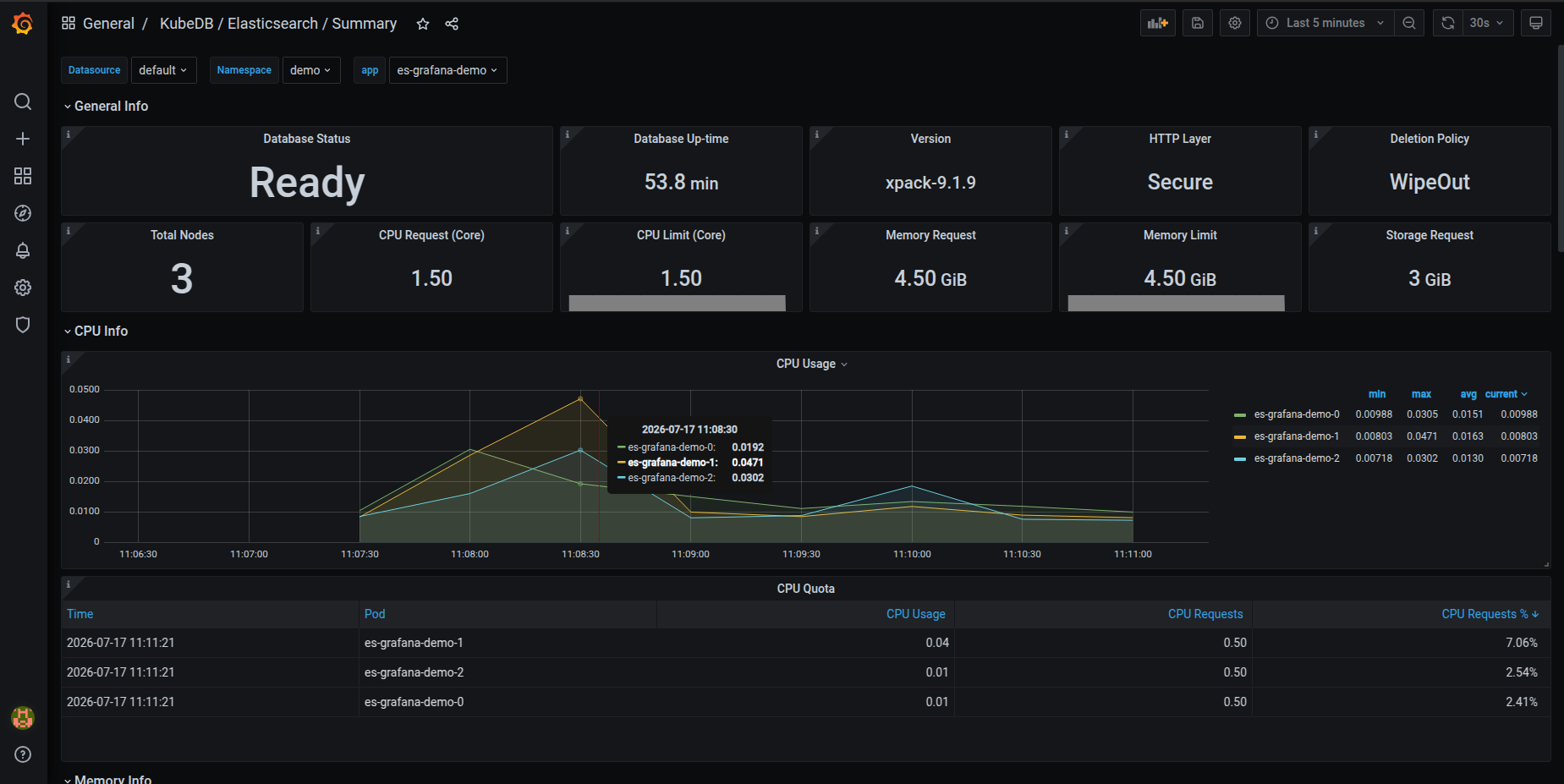Screen dimensions: 1564x784
Task: Open the app es-grafana-demo dropdown
Action: pos(447,70)
